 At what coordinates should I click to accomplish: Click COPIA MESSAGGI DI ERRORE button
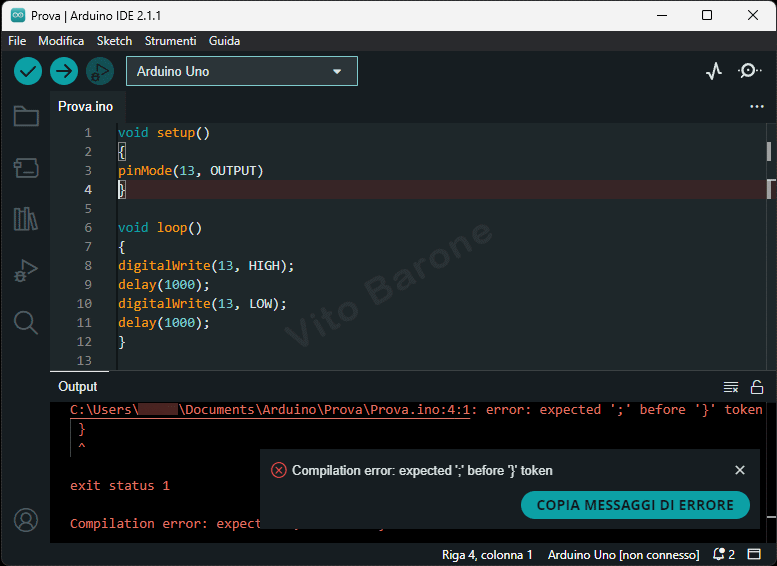[x=635, y=505]
